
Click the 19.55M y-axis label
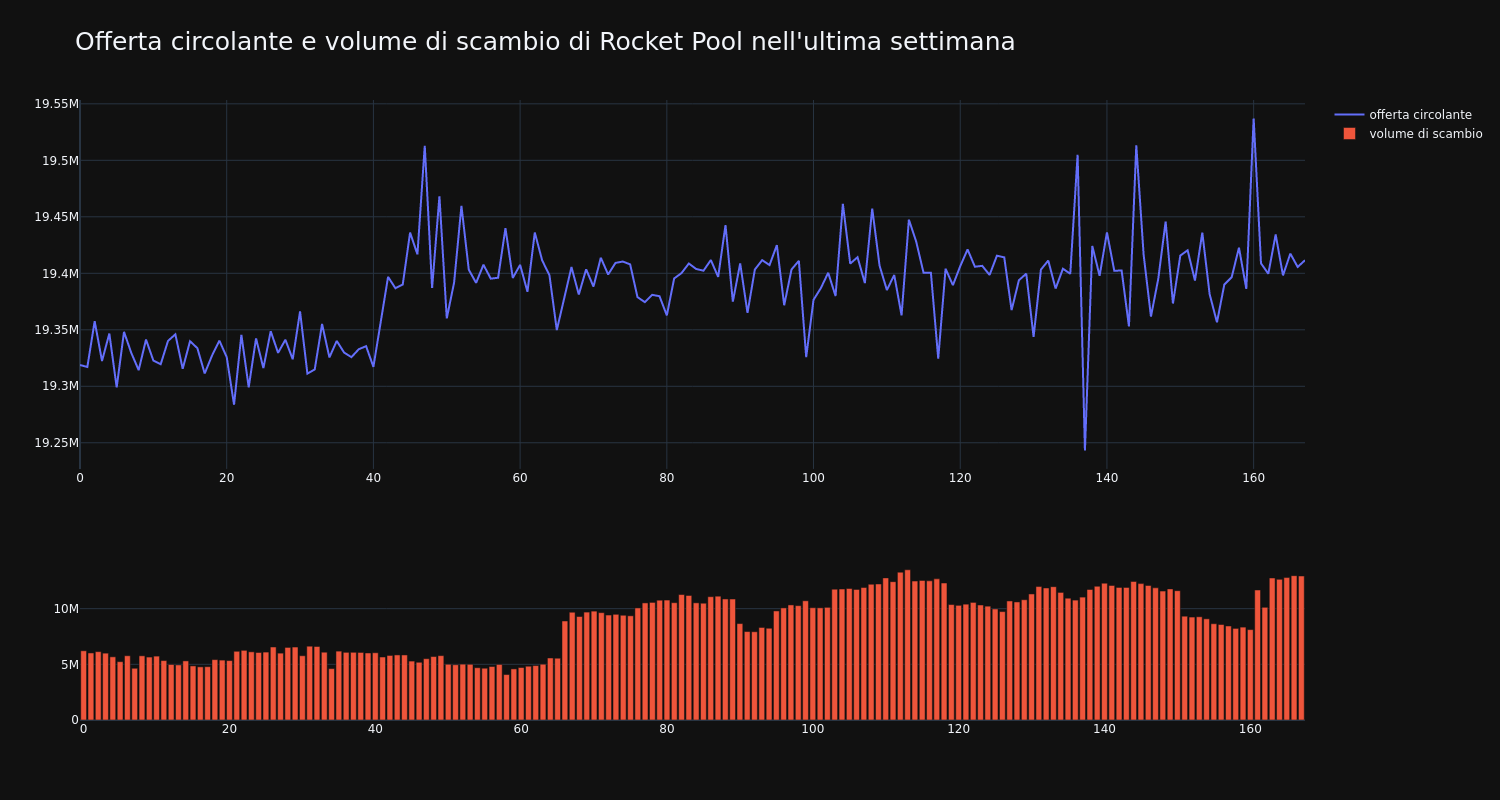(56, 104)
